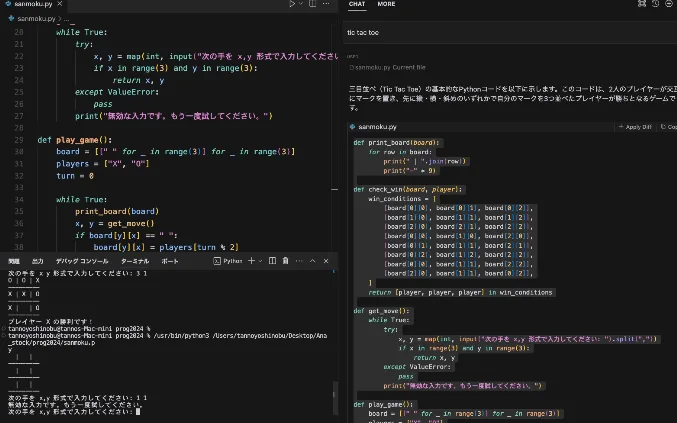Viewport: 677px width, 423px height.
Task: Click the circular icon in the chat header
Action: (x=668, y=4)
